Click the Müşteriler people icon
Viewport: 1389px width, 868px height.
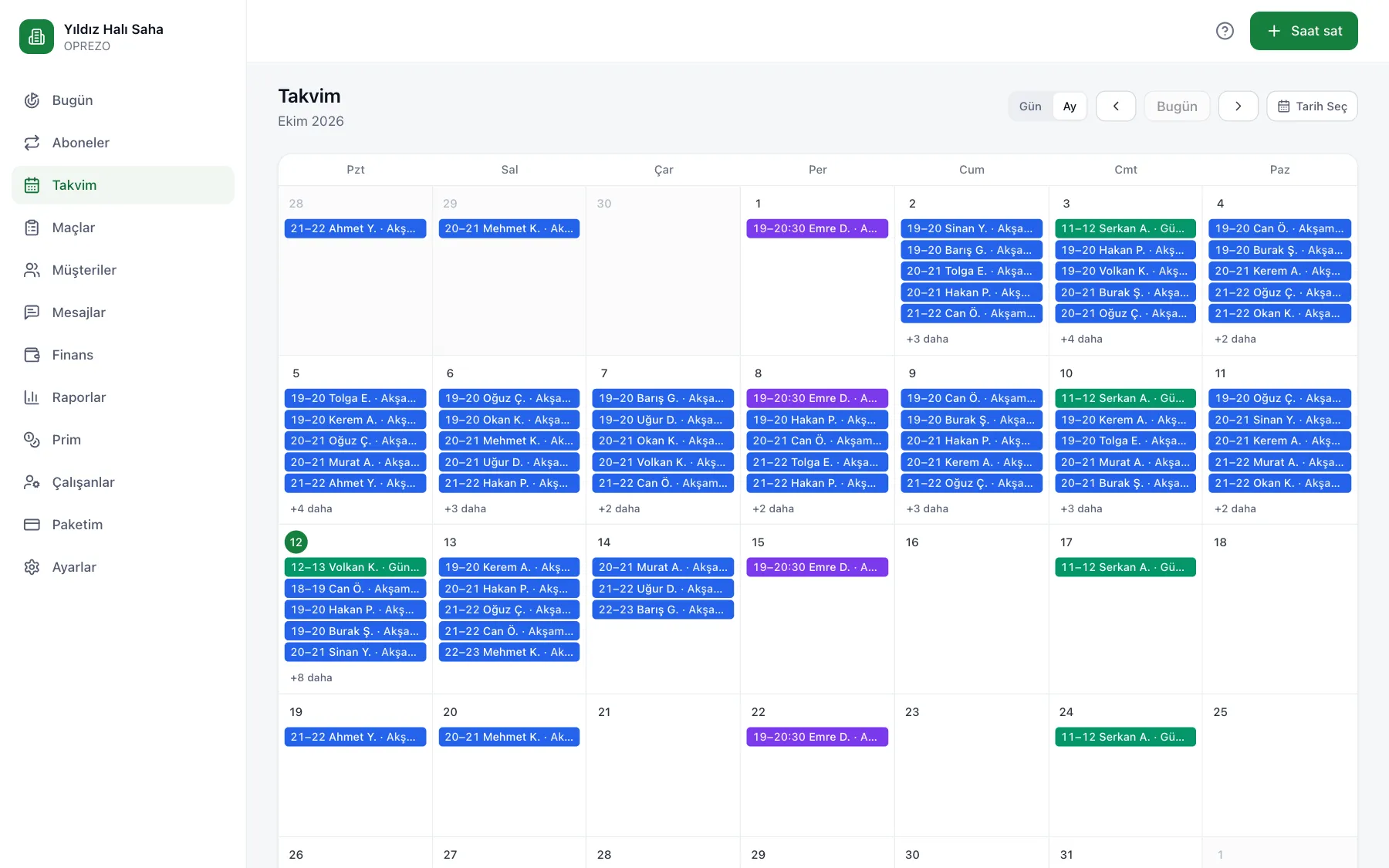coord(32,270)
